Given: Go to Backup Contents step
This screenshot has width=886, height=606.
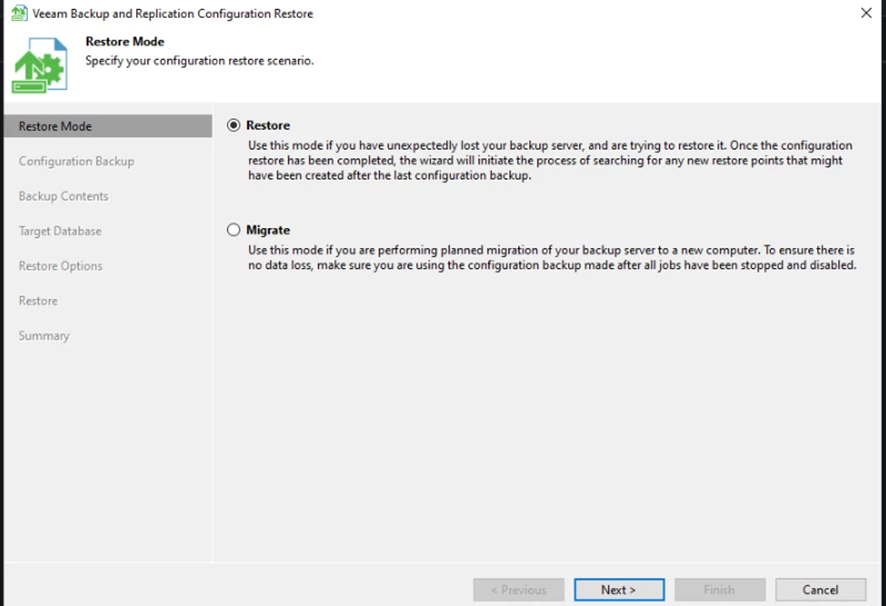Looking at the screenshot, I should click(63, 196).
